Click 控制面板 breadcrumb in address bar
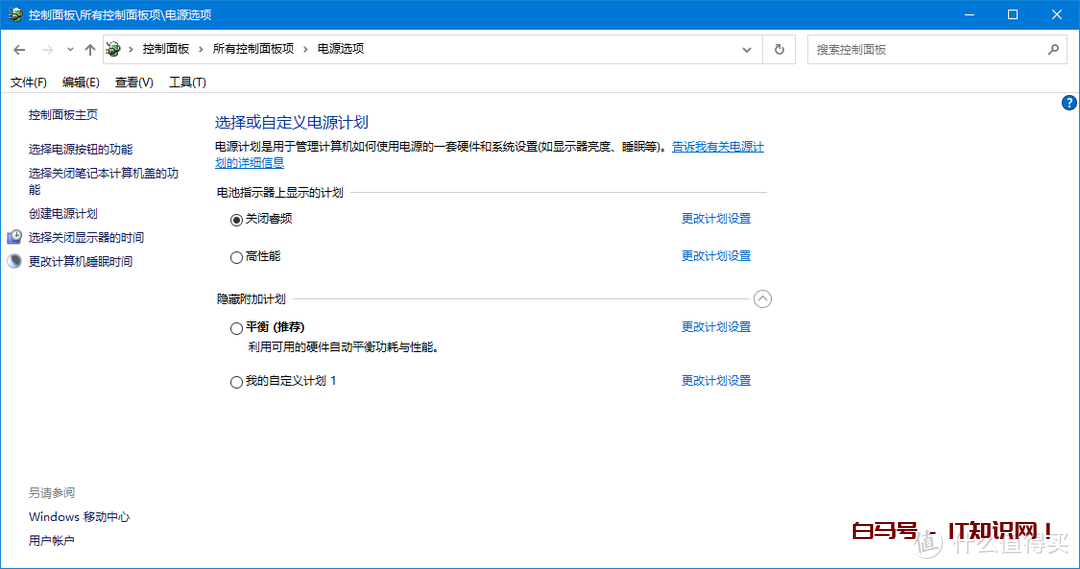The width and height of the screenshot is (1080, 569). [166, 49]
